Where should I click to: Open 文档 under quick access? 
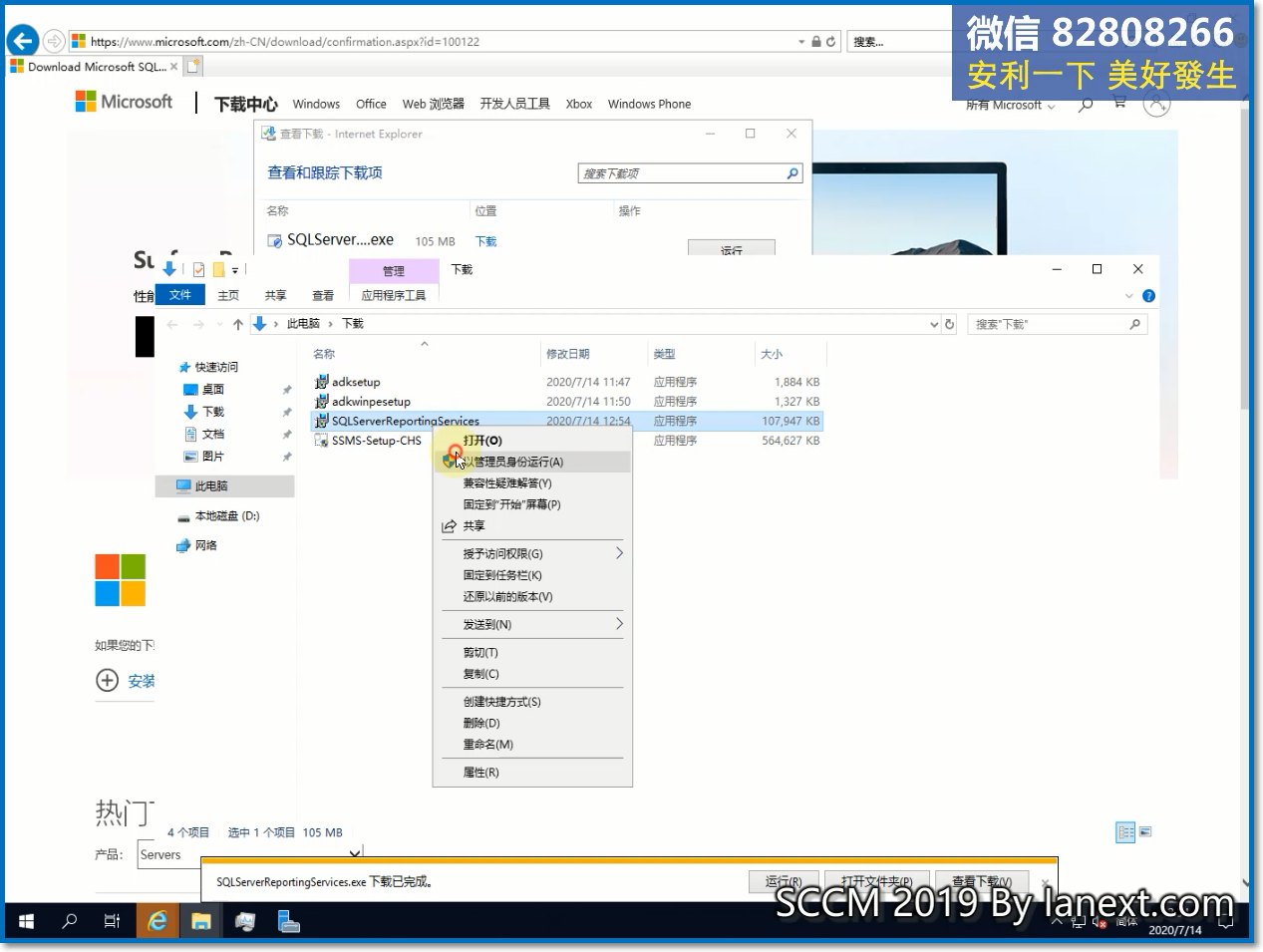tap(212, 435)
